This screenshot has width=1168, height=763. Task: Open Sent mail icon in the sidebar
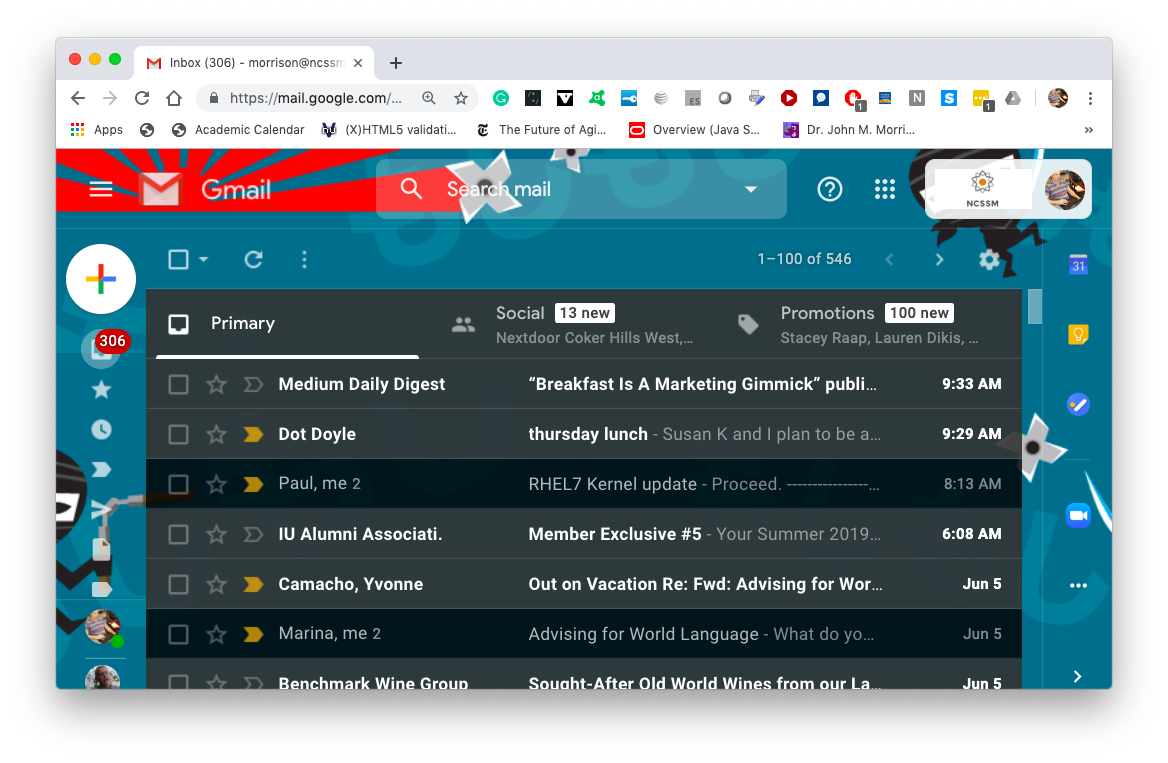[101, 509]
